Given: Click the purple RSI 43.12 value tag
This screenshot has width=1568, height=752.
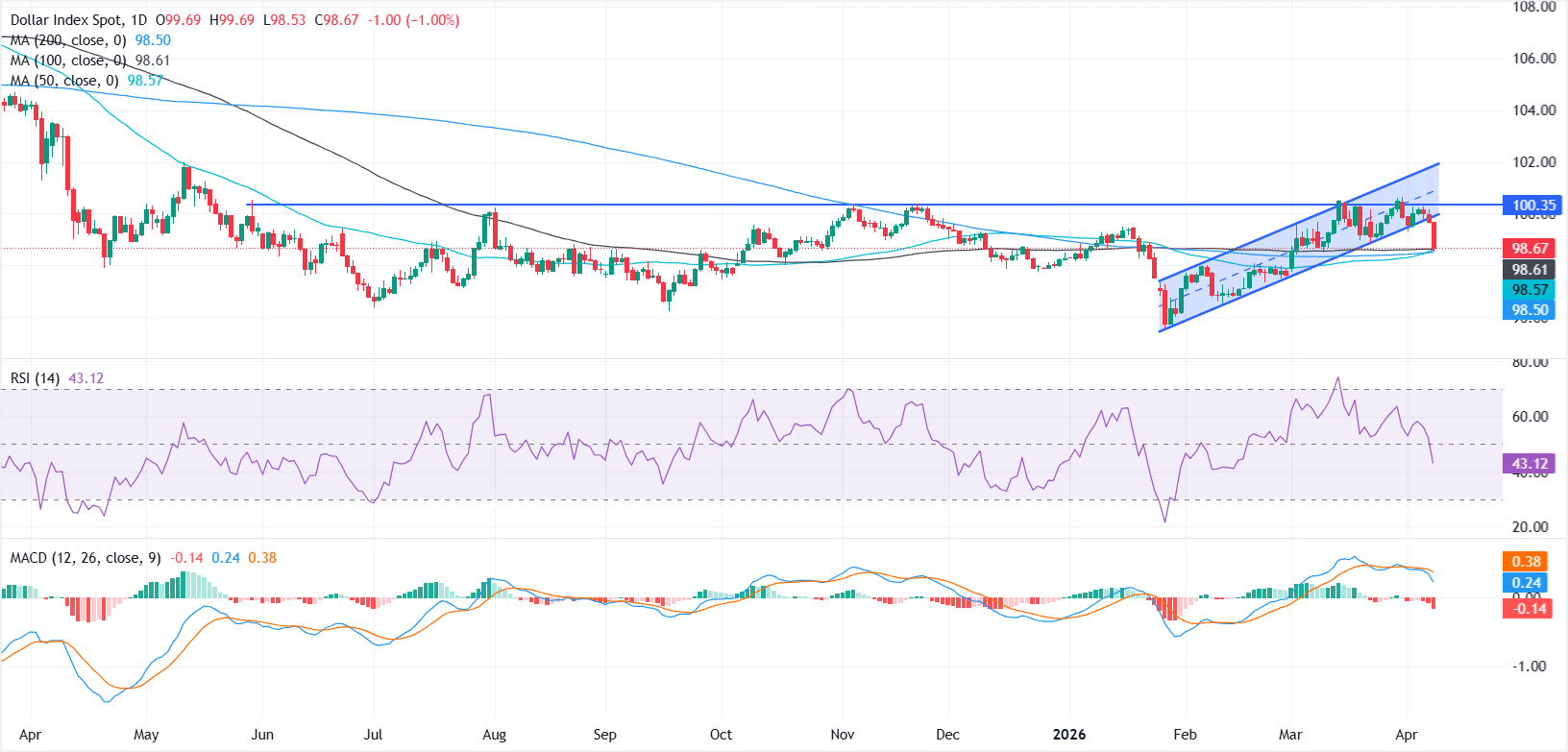Looking at the screenshot, I should (x=1530, y=464).
